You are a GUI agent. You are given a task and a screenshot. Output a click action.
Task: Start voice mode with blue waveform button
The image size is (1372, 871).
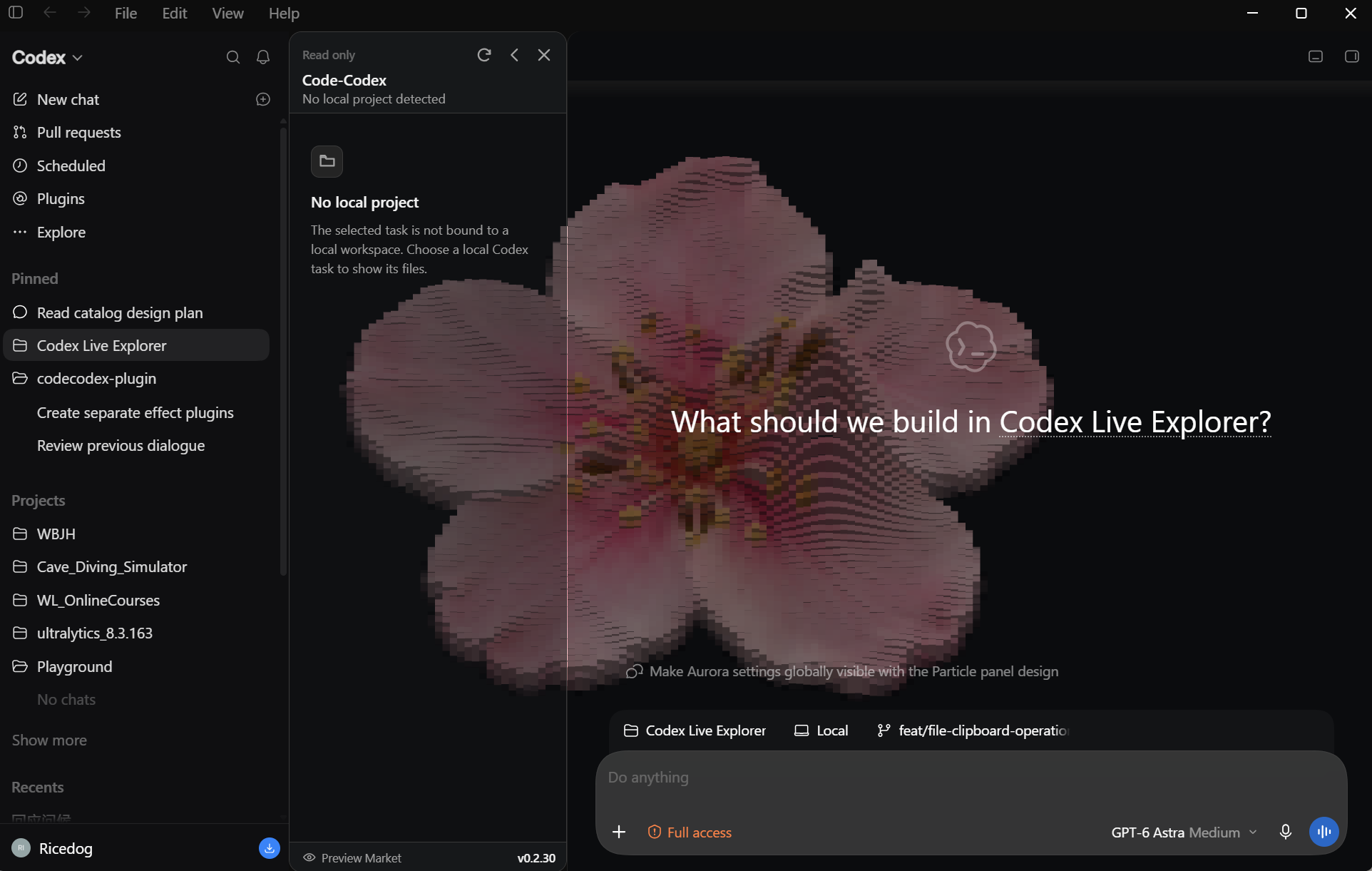coord(1324,832)
